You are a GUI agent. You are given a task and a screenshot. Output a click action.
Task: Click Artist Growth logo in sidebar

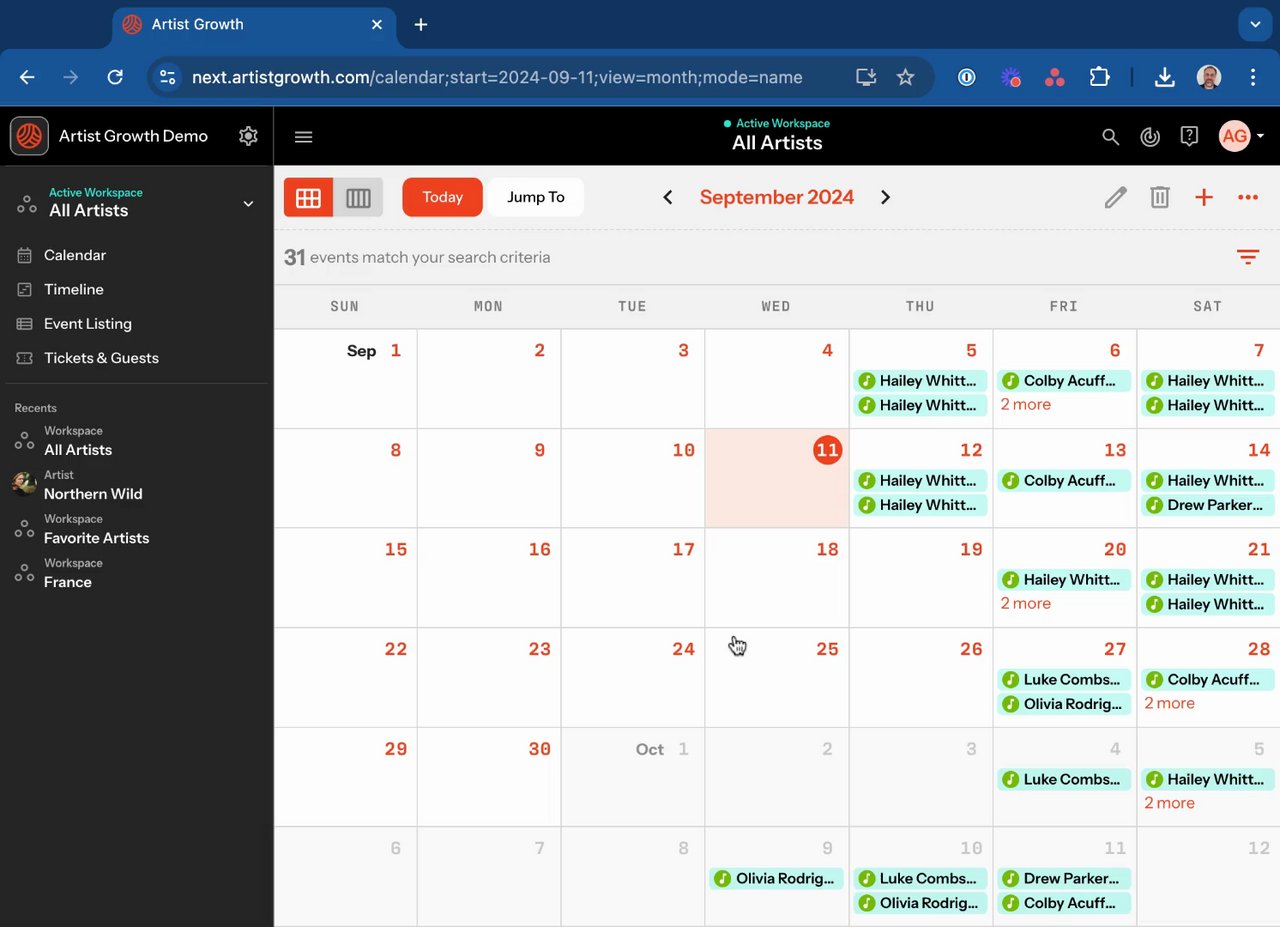29,136
